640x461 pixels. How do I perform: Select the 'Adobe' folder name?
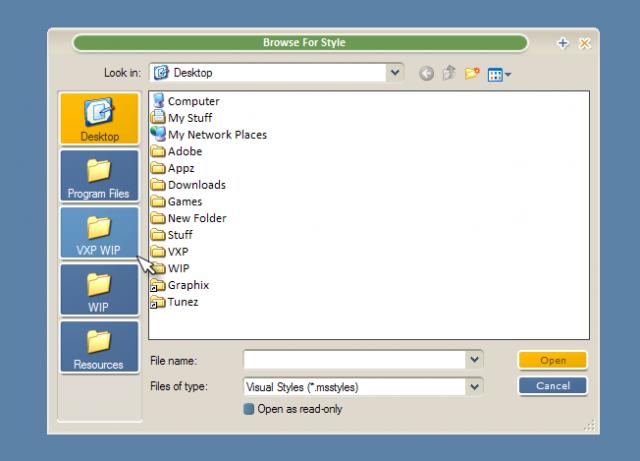[x=185, y=151]
